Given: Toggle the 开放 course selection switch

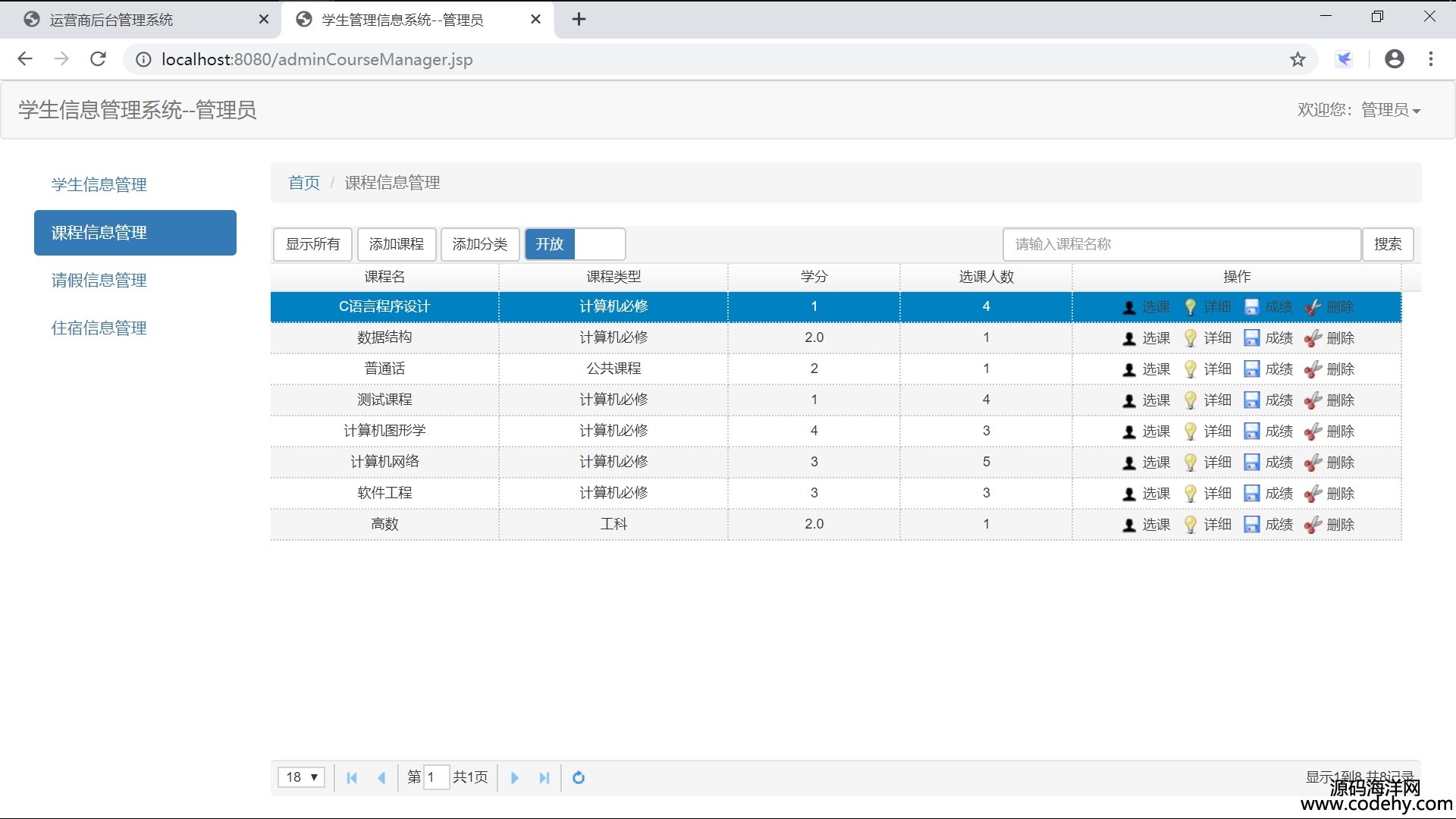Looking at the screenshot, I should coord(575,244).
